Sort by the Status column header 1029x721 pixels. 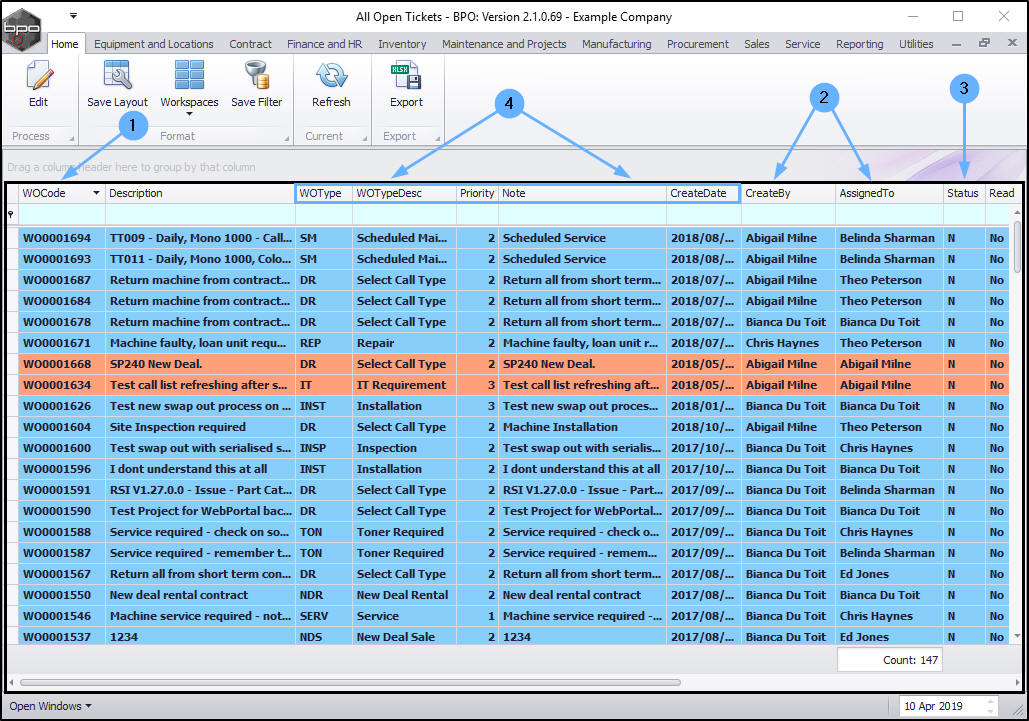[964, 193]
